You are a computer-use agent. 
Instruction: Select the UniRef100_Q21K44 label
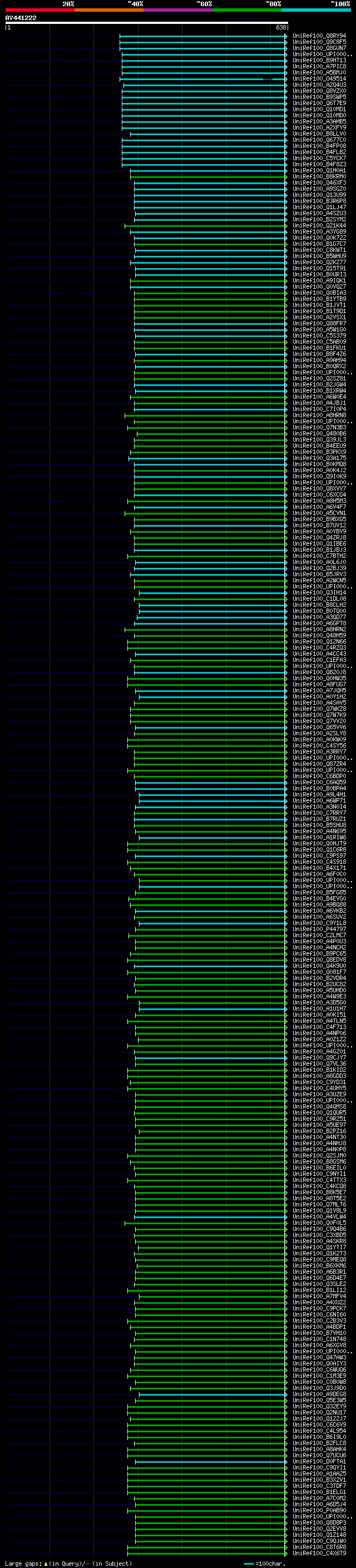pyautogui.click(x=319, y=226)
